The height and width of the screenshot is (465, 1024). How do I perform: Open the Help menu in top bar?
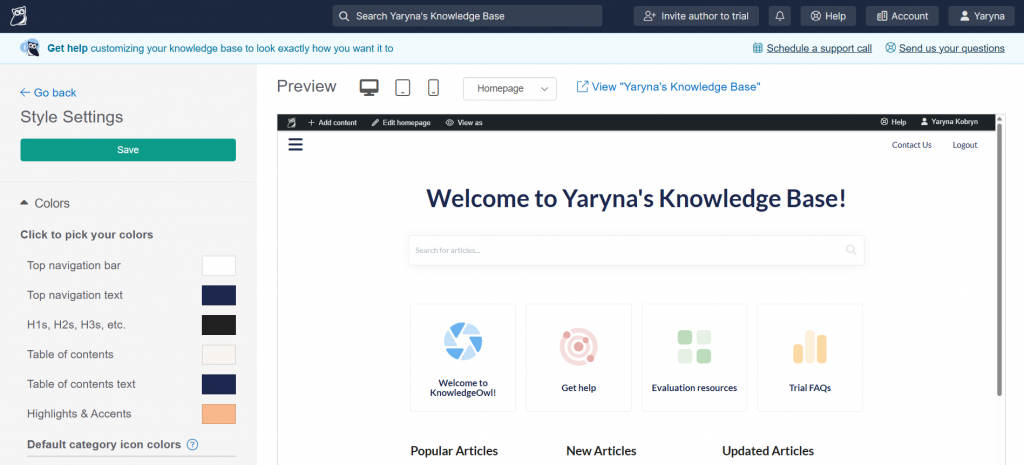coord(828,16)
